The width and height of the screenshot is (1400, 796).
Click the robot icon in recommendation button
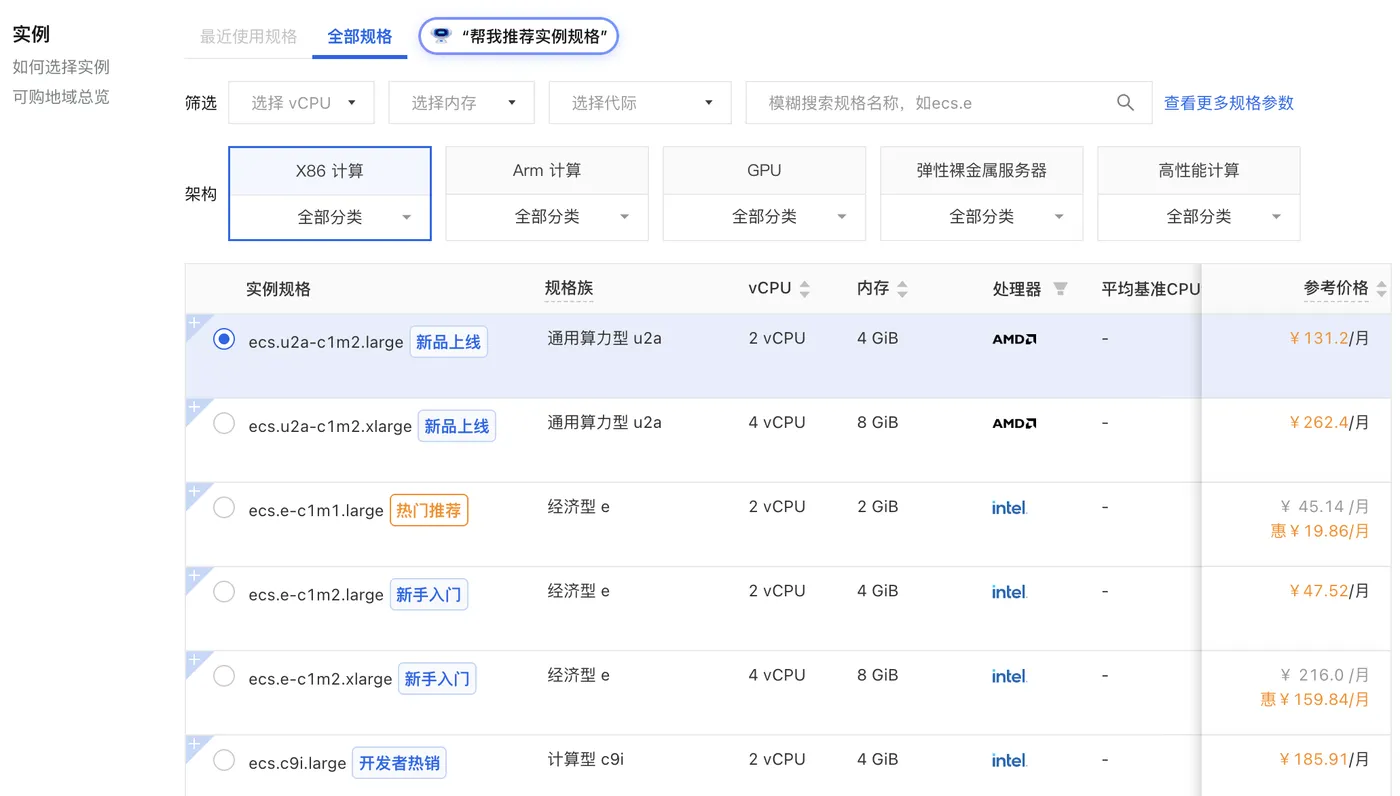coord(441,36)
